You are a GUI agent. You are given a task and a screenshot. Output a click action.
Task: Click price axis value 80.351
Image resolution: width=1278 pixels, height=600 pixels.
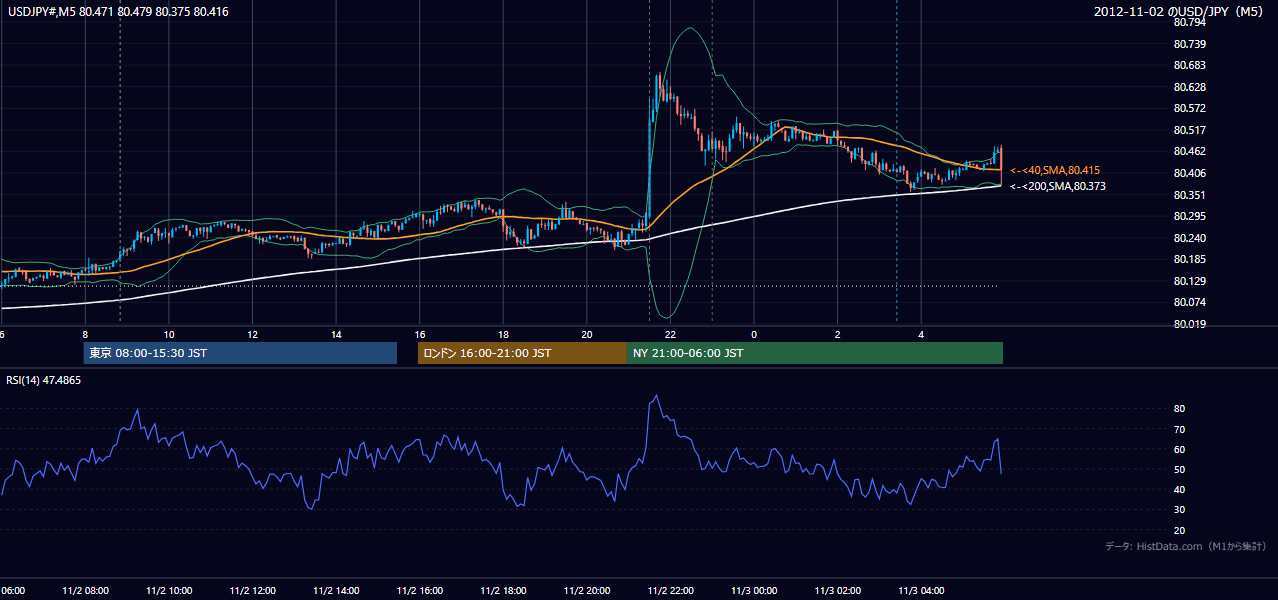1189,195
